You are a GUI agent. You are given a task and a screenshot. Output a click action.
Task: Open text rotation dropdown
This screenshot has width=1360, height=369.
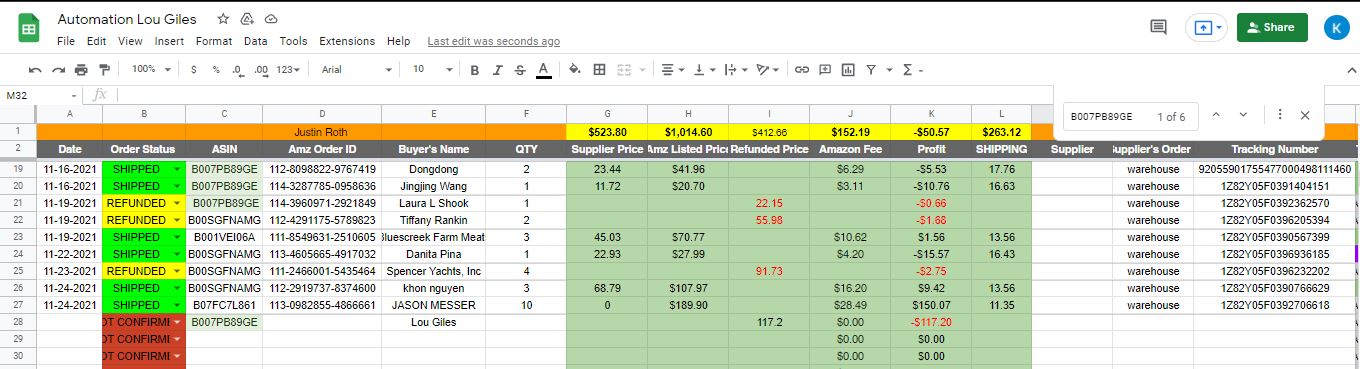pyautogui.click(x=767, y=70)
